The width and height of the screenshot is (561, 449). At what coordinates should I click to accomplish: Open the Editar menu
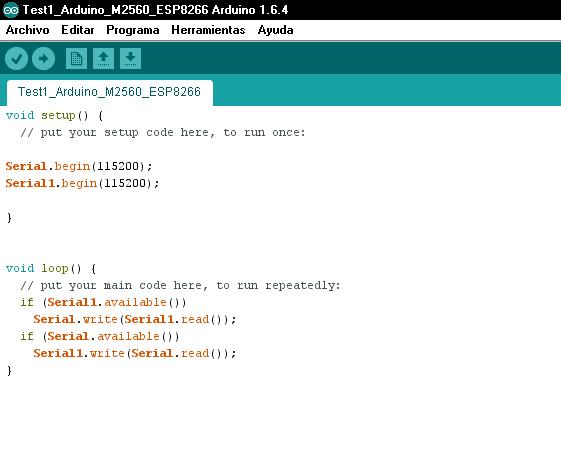point(78,30)
